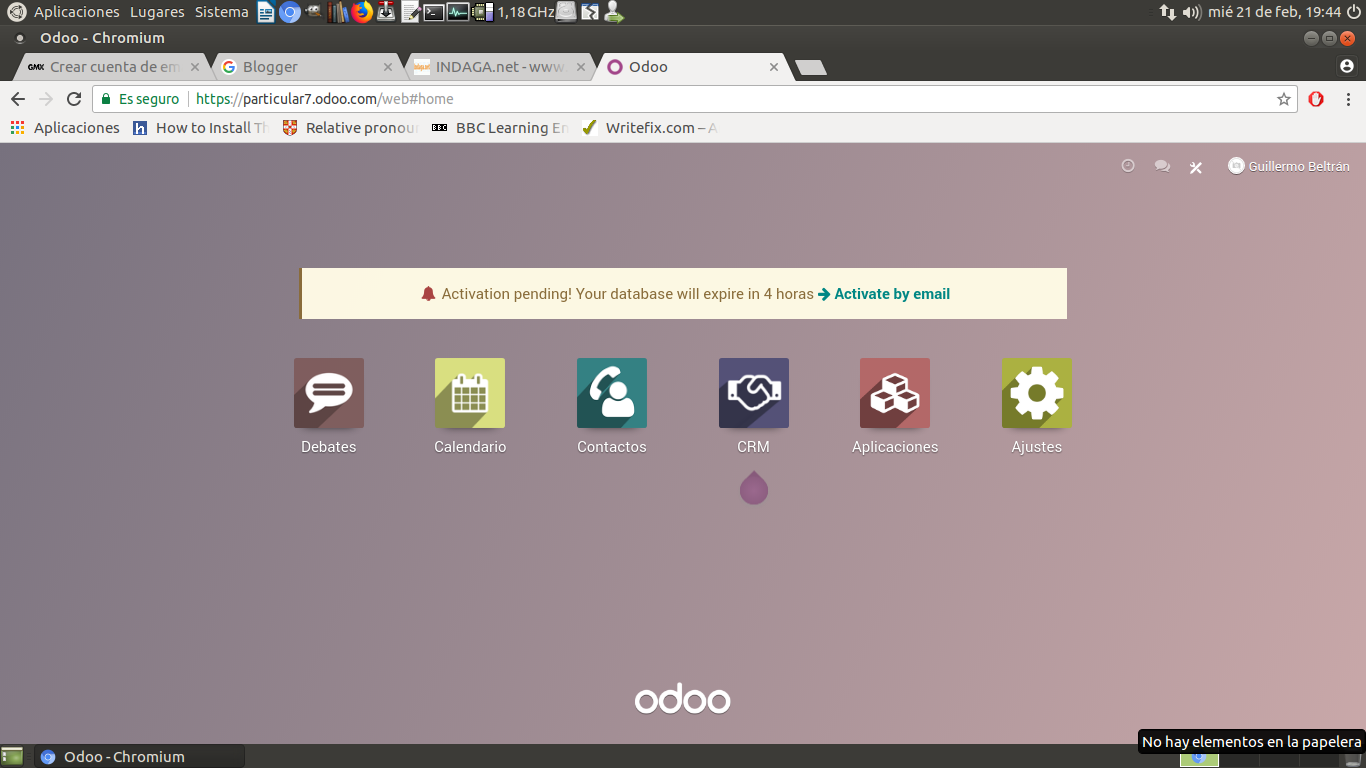Screen dimensions: 1366x768
Task: Click the show desktop button
Action: click(x=12, y=757)
